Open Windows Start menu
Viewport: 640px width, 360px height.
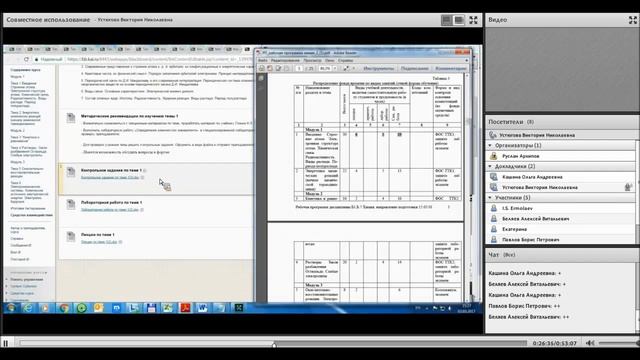tap(11, 308)
